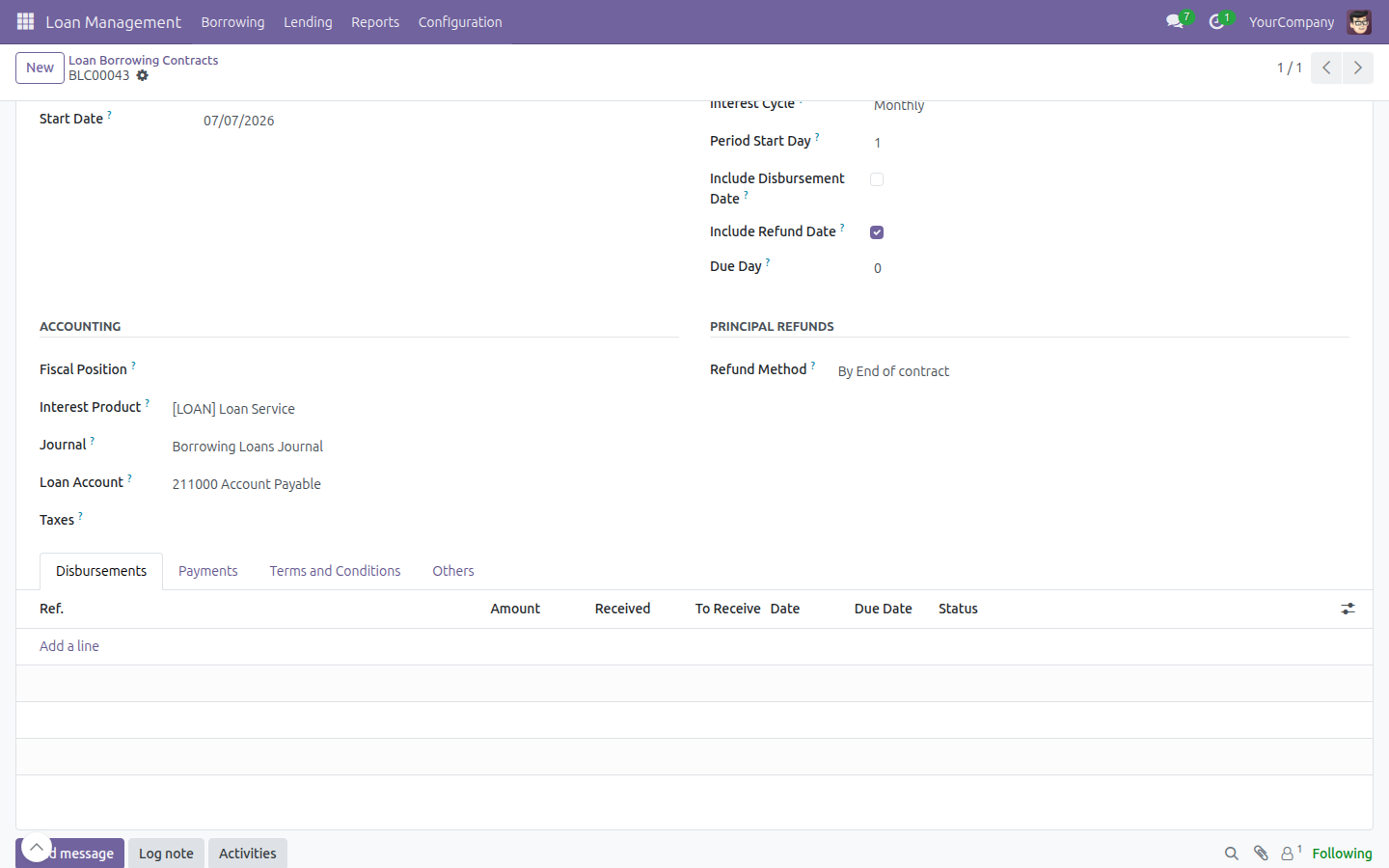Click the scroll-up circle arrow button
Screen dimensions: 1389x868
tap(36, 848)
